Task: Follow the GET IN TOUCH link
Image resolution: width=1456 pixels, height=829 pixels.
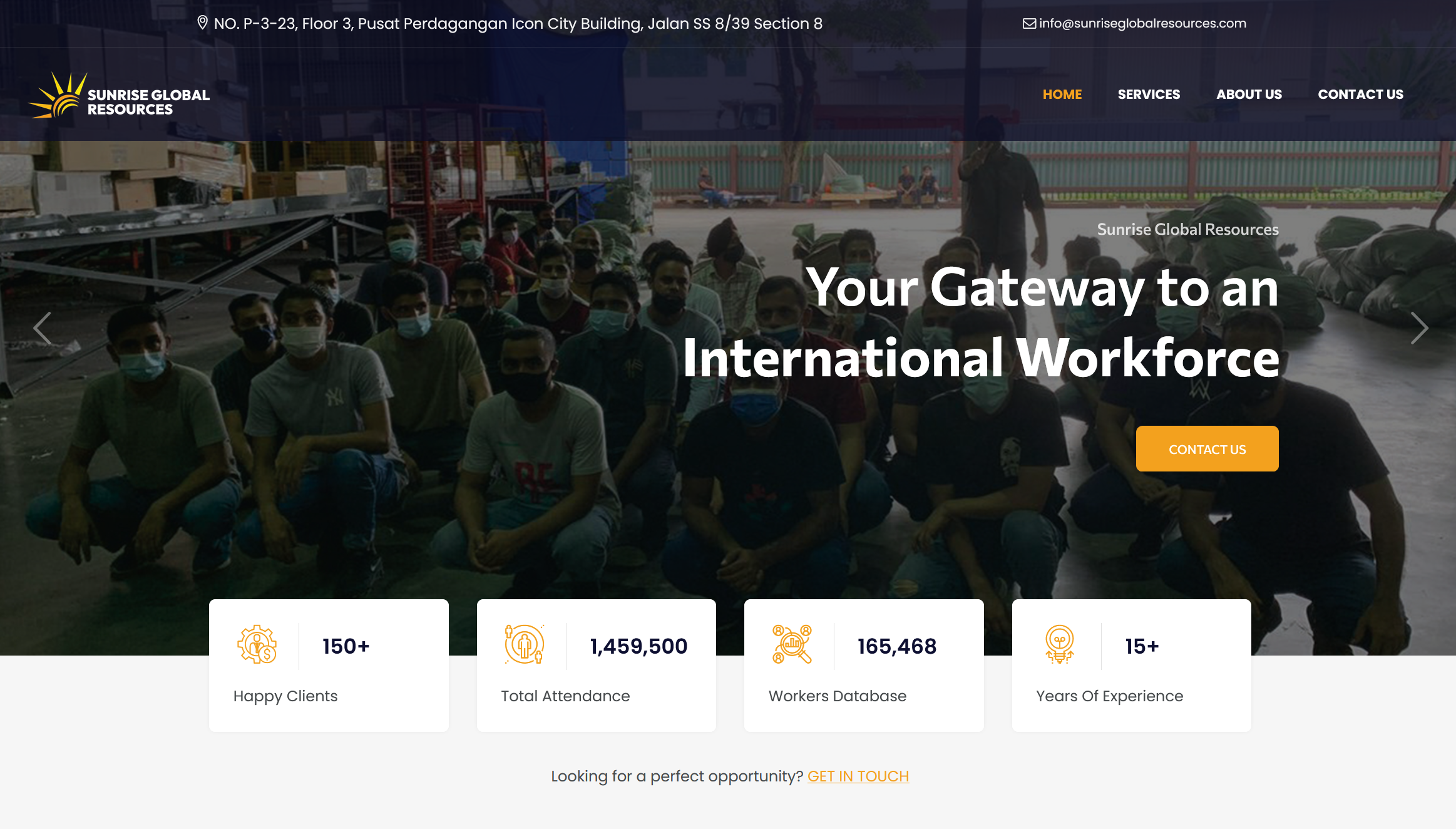Action: pos(858,776)
